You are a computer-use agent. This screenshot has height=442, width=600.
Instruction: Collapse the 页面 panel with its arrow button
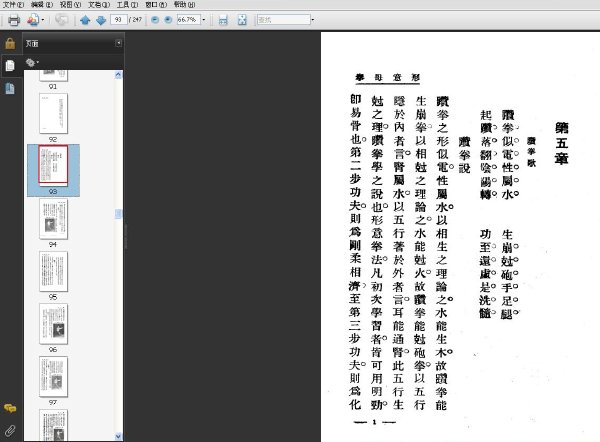pyautogui.click(x=119, y=43)
